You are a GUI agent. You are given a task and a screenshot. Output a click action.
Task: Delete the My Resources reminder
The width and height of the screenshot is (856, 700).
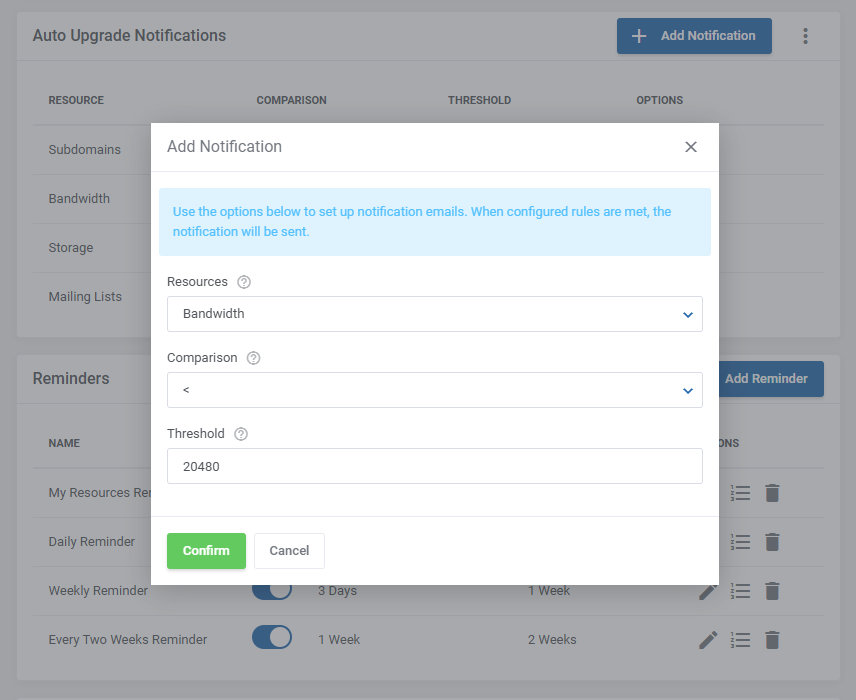pos(772,493)
